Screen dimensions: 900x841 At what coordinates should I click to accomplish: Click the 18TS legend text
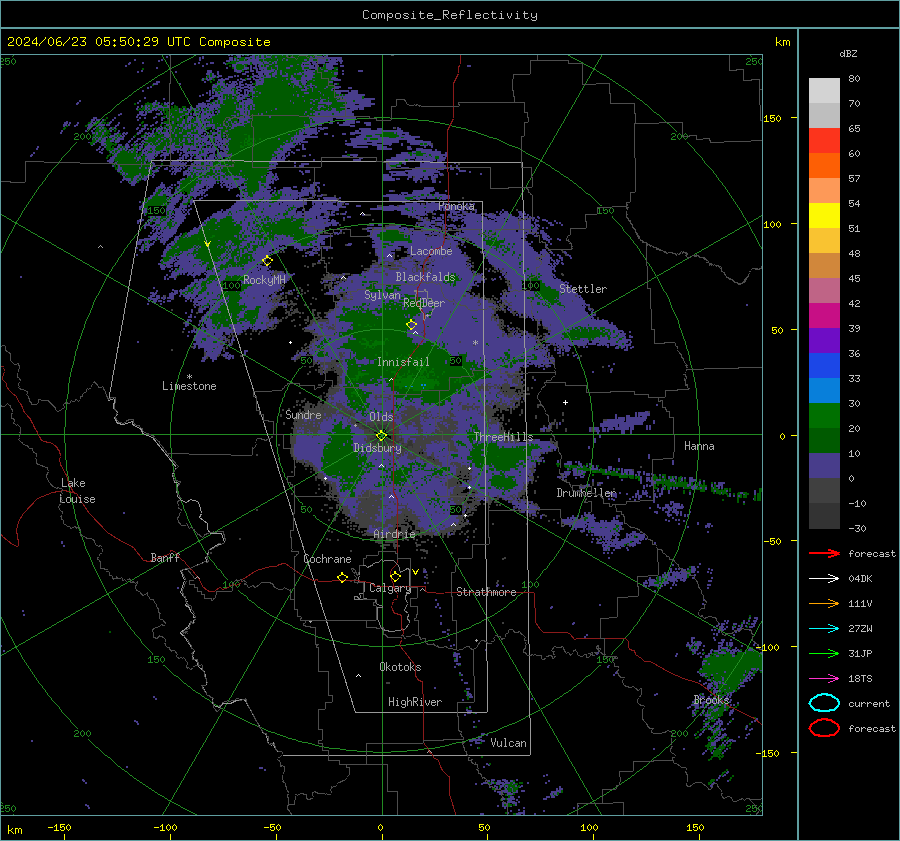pyautogui.click(x=860, y=679)
